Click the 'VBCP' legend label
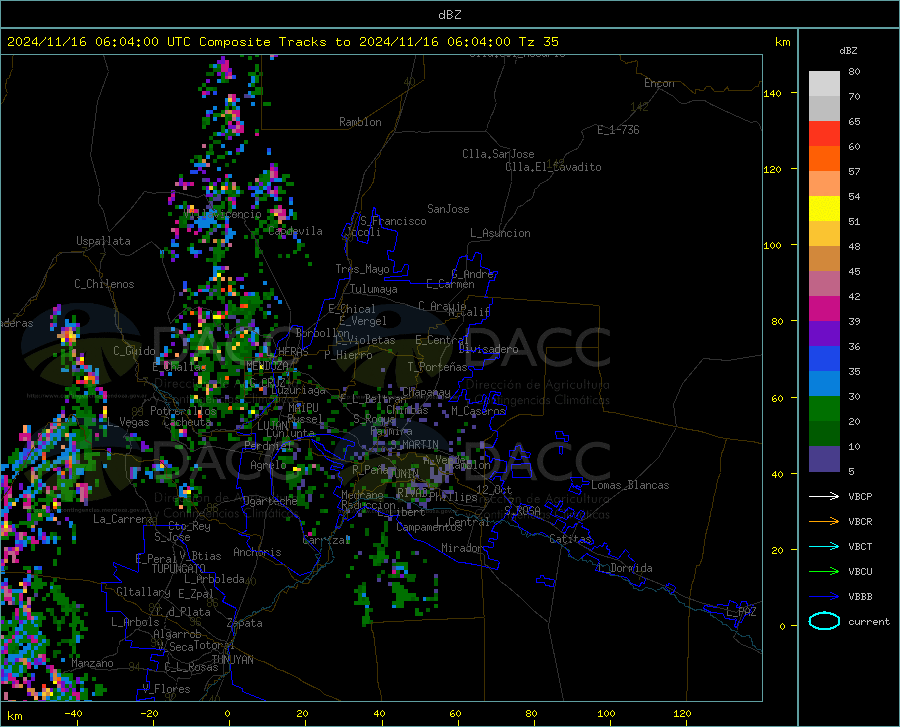 pyautogui.click(x=860, y=496)
